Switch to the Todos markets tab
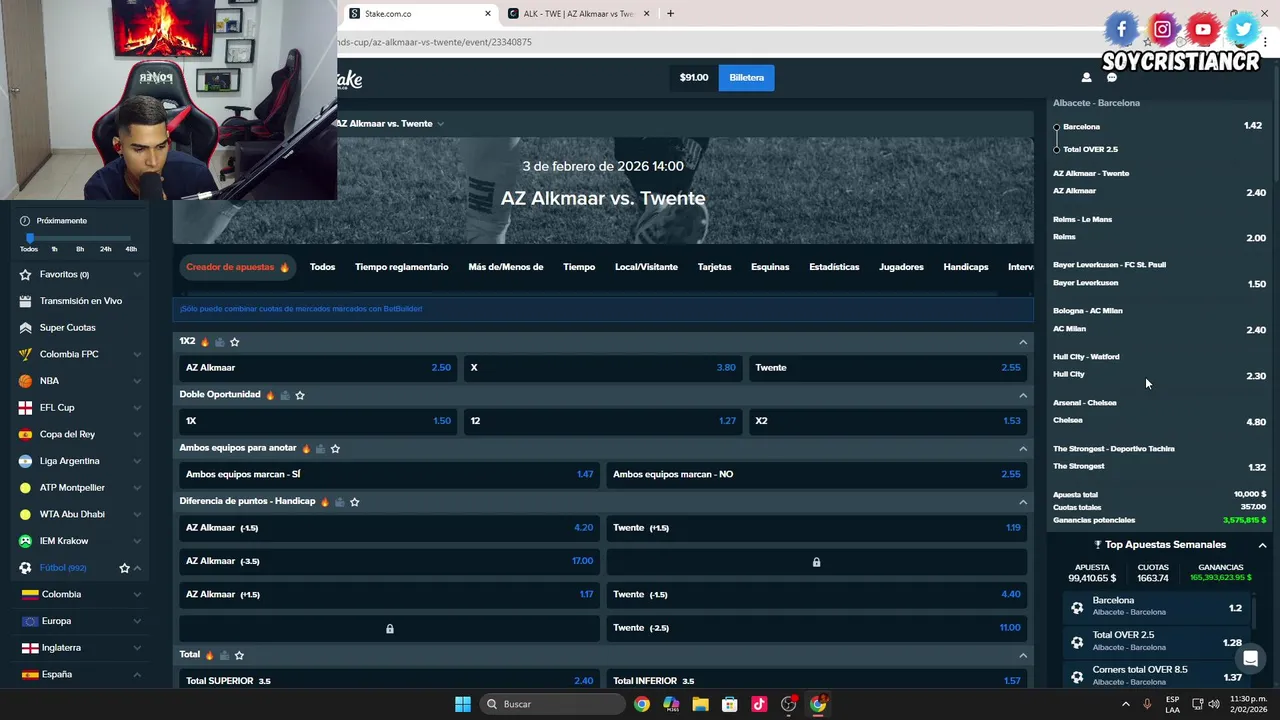The width and height of the screenshot is (1280, 720). (322, 267)
